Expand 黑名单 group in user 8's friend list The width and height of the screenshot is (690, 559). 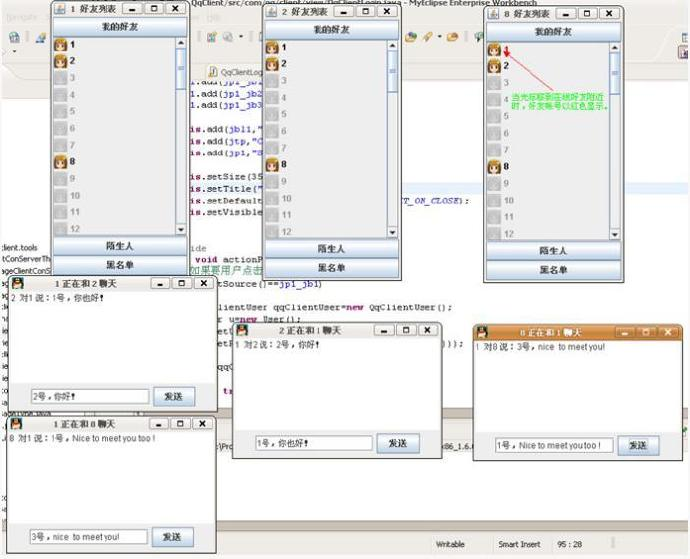point(553,270)
